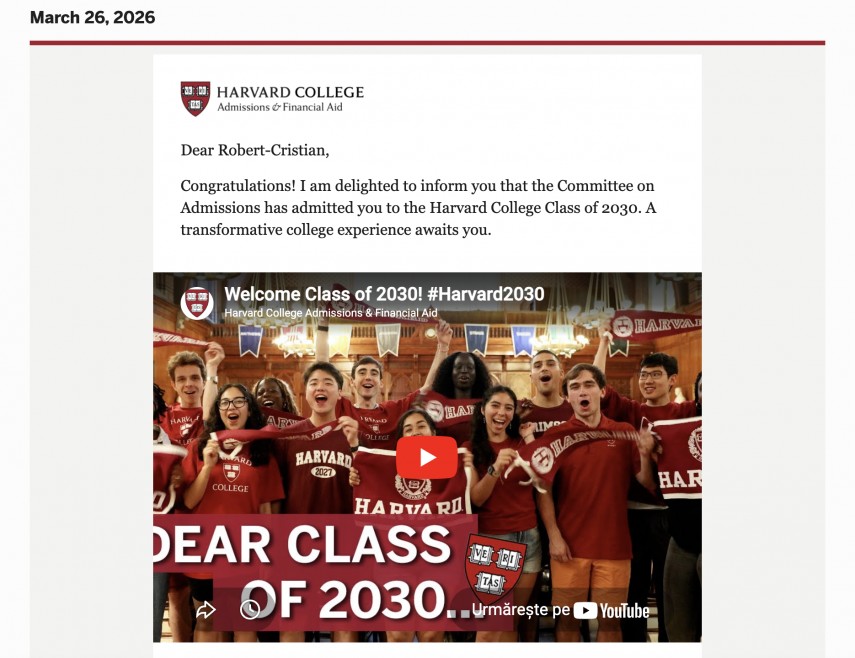The height and width of the screenshot is (658, 855).
Task: Click the 'March 26, 2026' date heading
Action: [x=93, y=17]
